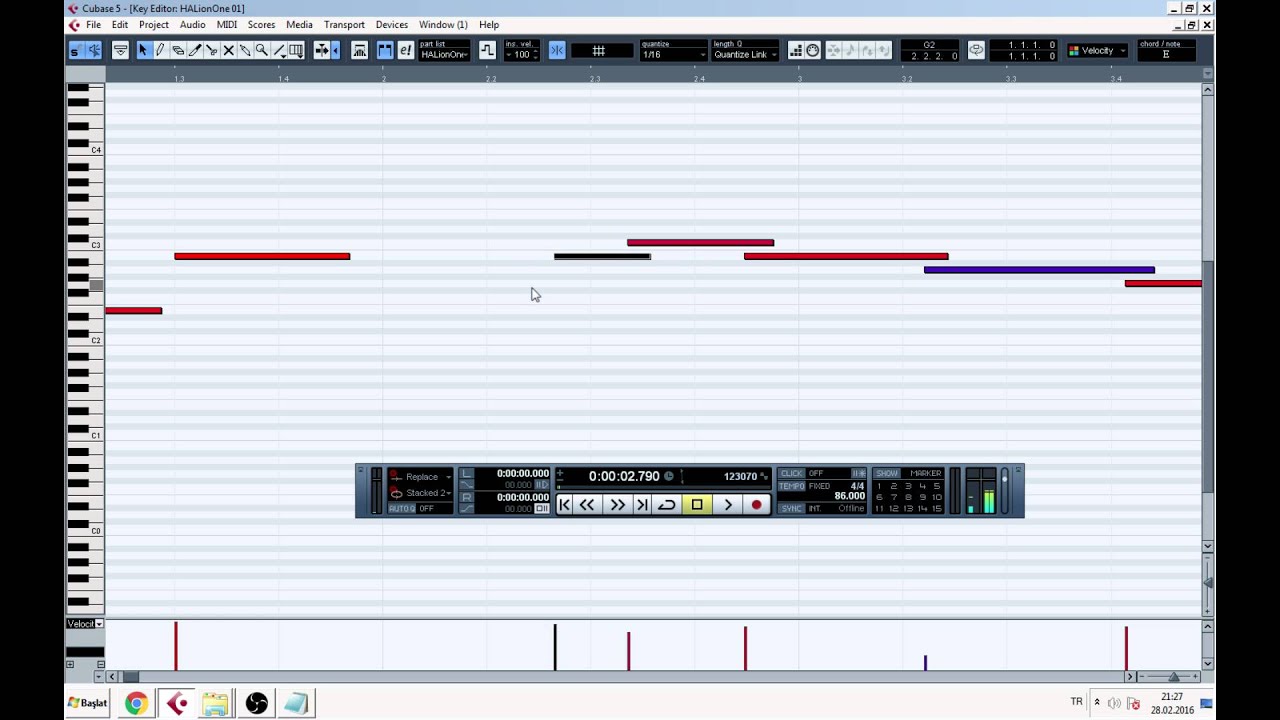Image resolution: width=1280 pixels, height=720 pixels.
Task: Click Go to Previous Marker transport button
Action: 564,505
